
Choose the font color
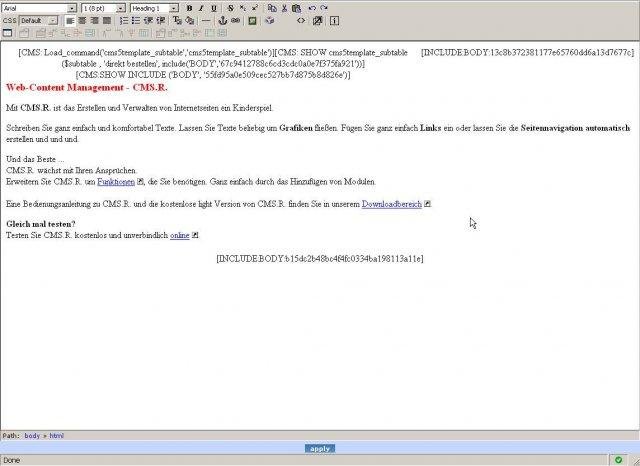pyautogui.click(x=177, y=20)
